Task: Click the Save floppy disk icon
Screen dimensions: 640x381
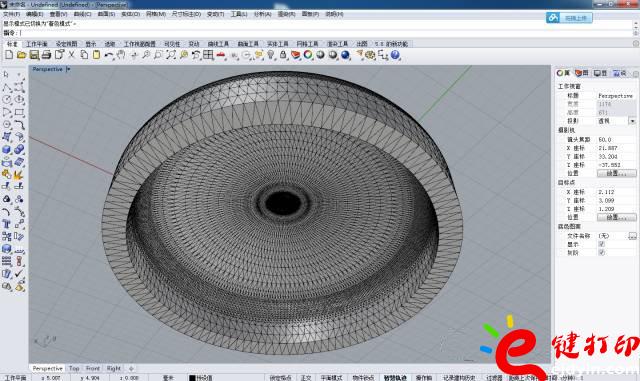Action: (x=34, y=55)
